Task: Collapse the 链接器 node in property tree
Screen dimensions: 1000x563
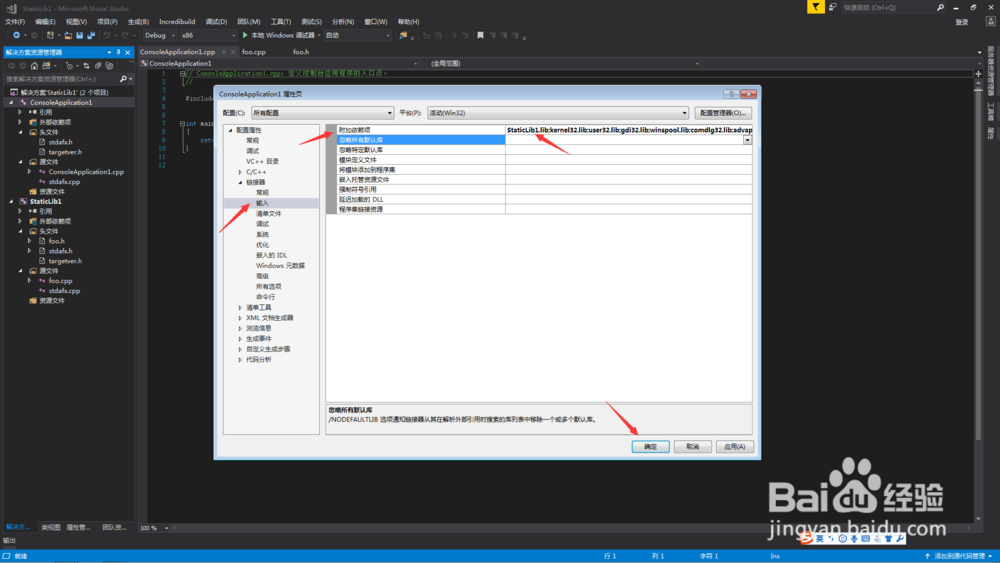Action: pyautogui.click(x=240, y=182)
